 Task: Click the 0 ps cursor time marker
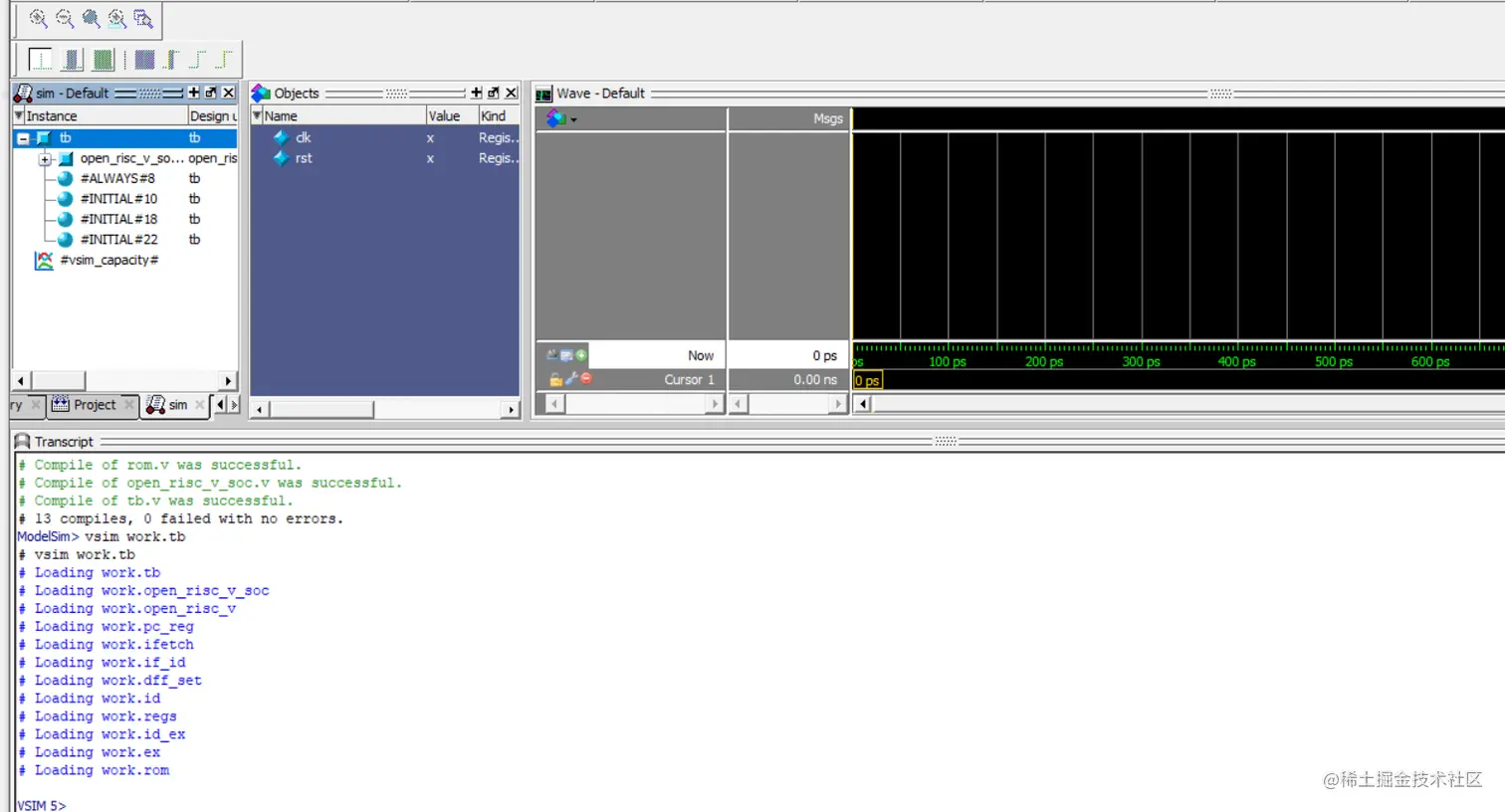(867, 380)
